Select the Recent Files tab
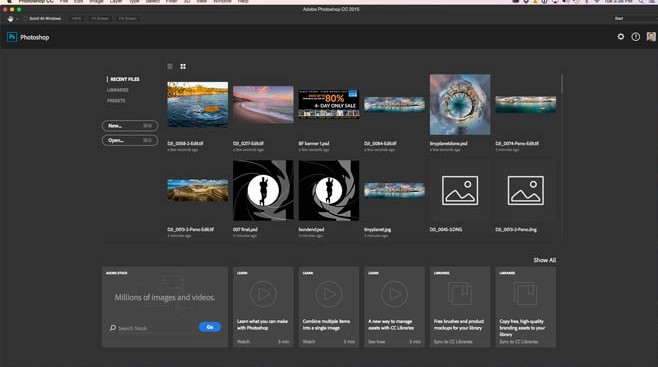Image resolution: width=658 pixels, height=367 pixels. 125,79
